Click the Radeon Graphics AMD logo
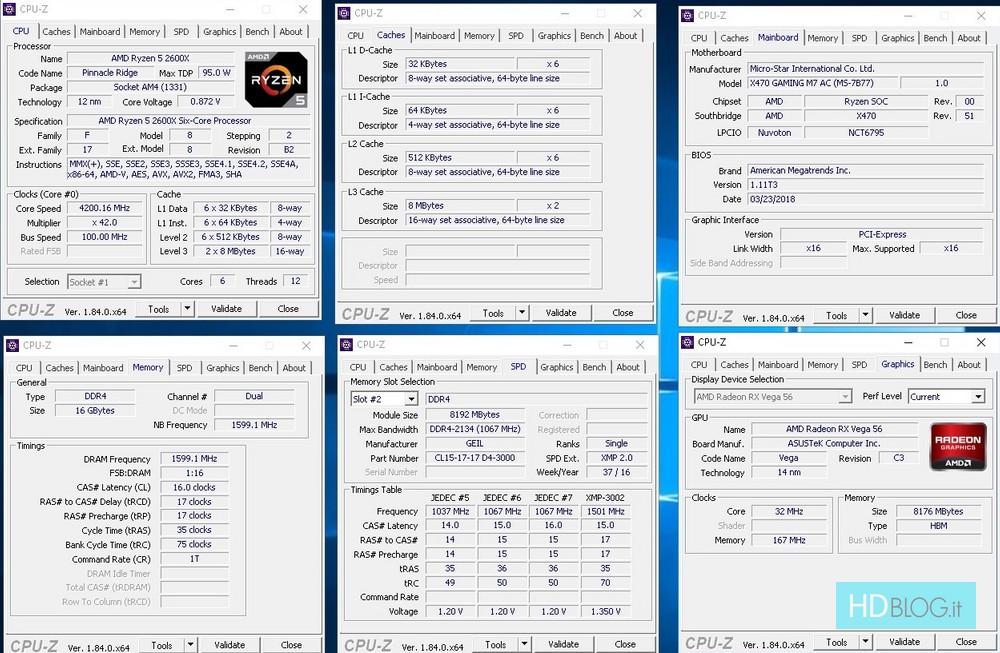 coord(958,446)
